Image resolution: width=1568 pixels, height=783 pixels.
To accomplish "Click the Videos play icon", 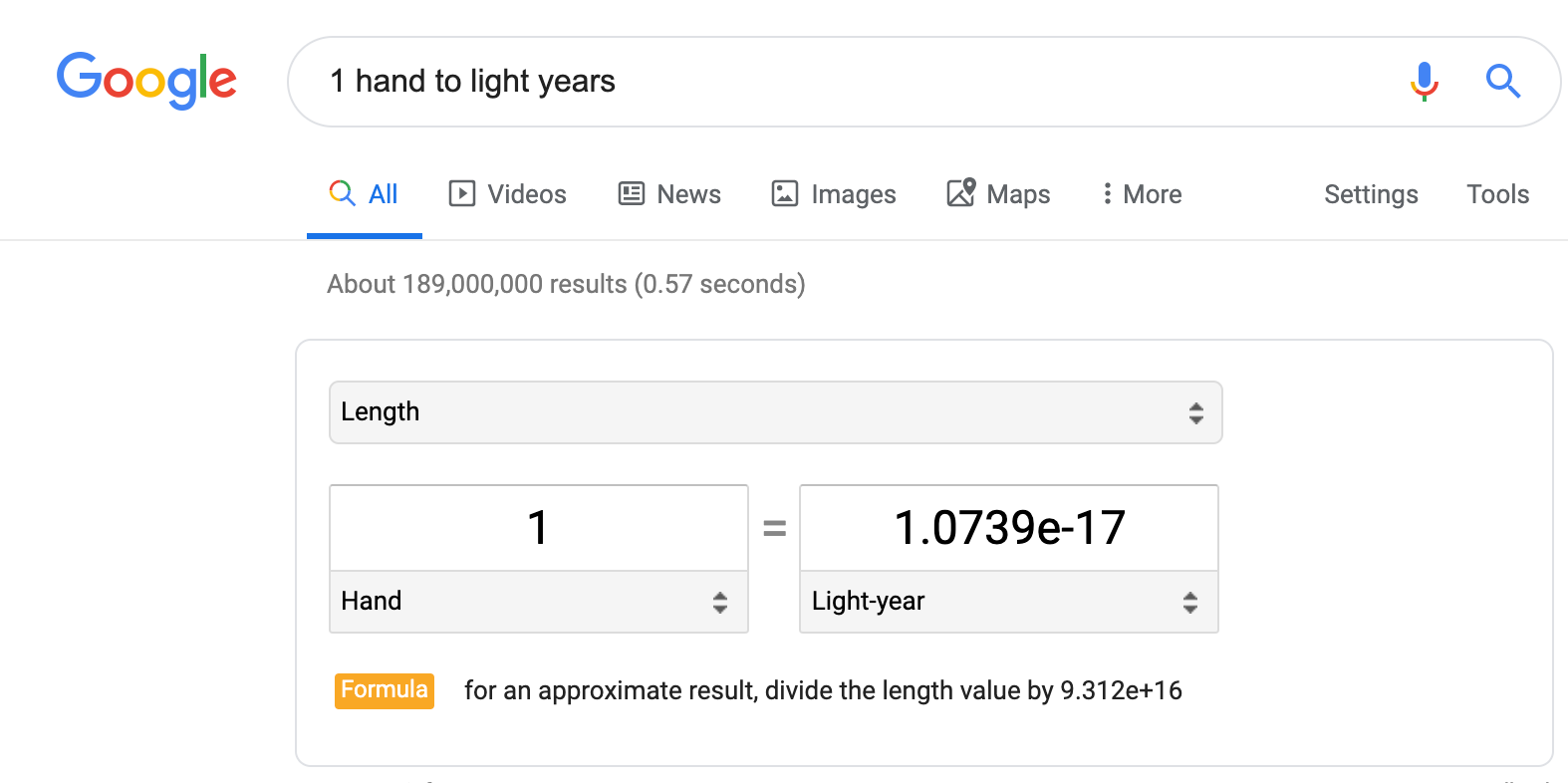I will click(462, 193).
